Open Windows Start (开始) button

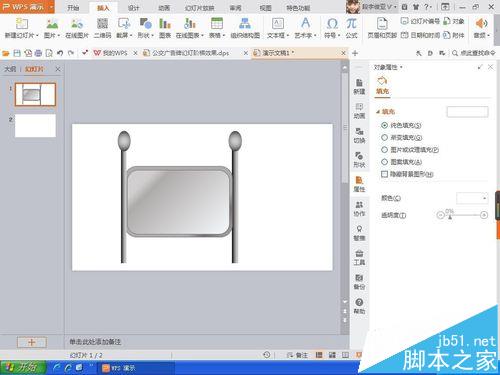pos(22,368)
